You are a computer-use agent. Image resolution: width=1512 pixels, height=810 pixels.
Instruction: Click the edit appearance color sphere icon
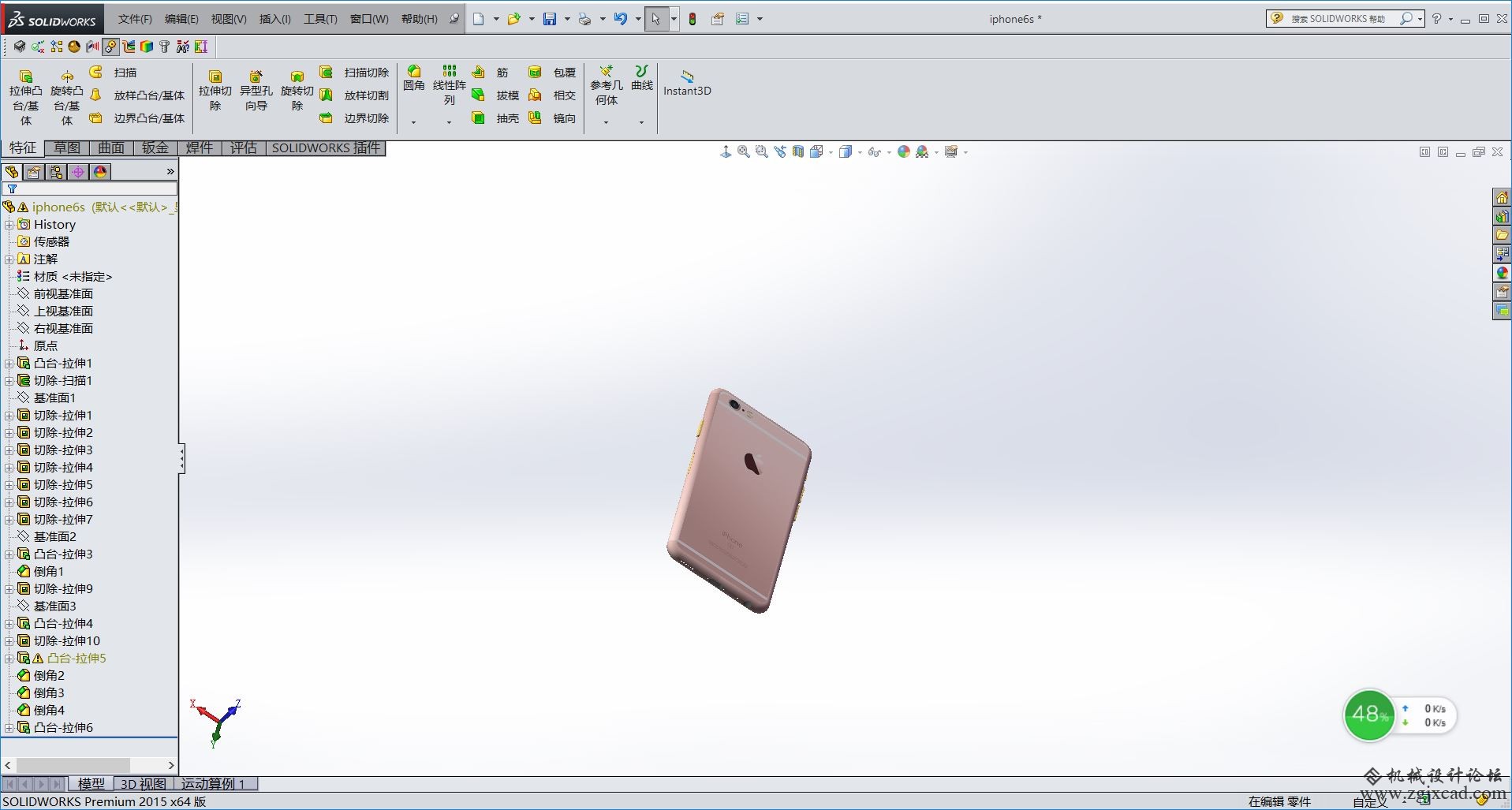(904, 151)
